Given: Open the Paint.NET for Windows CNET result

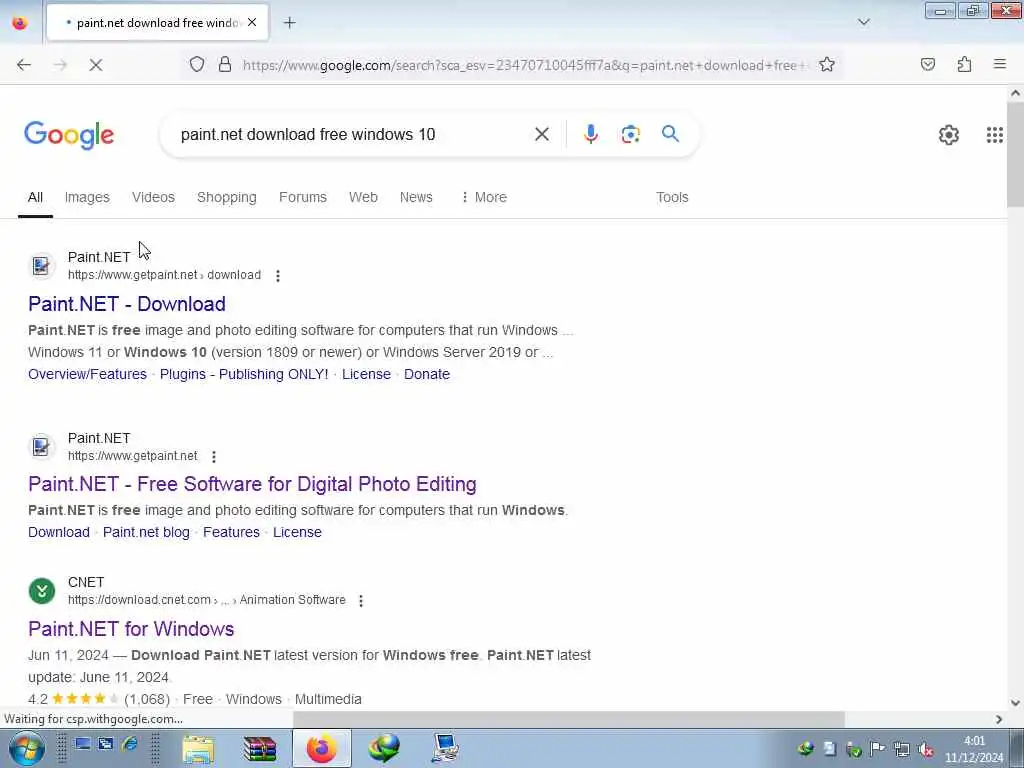Looking at the screenshot, I should click(131, 629).
